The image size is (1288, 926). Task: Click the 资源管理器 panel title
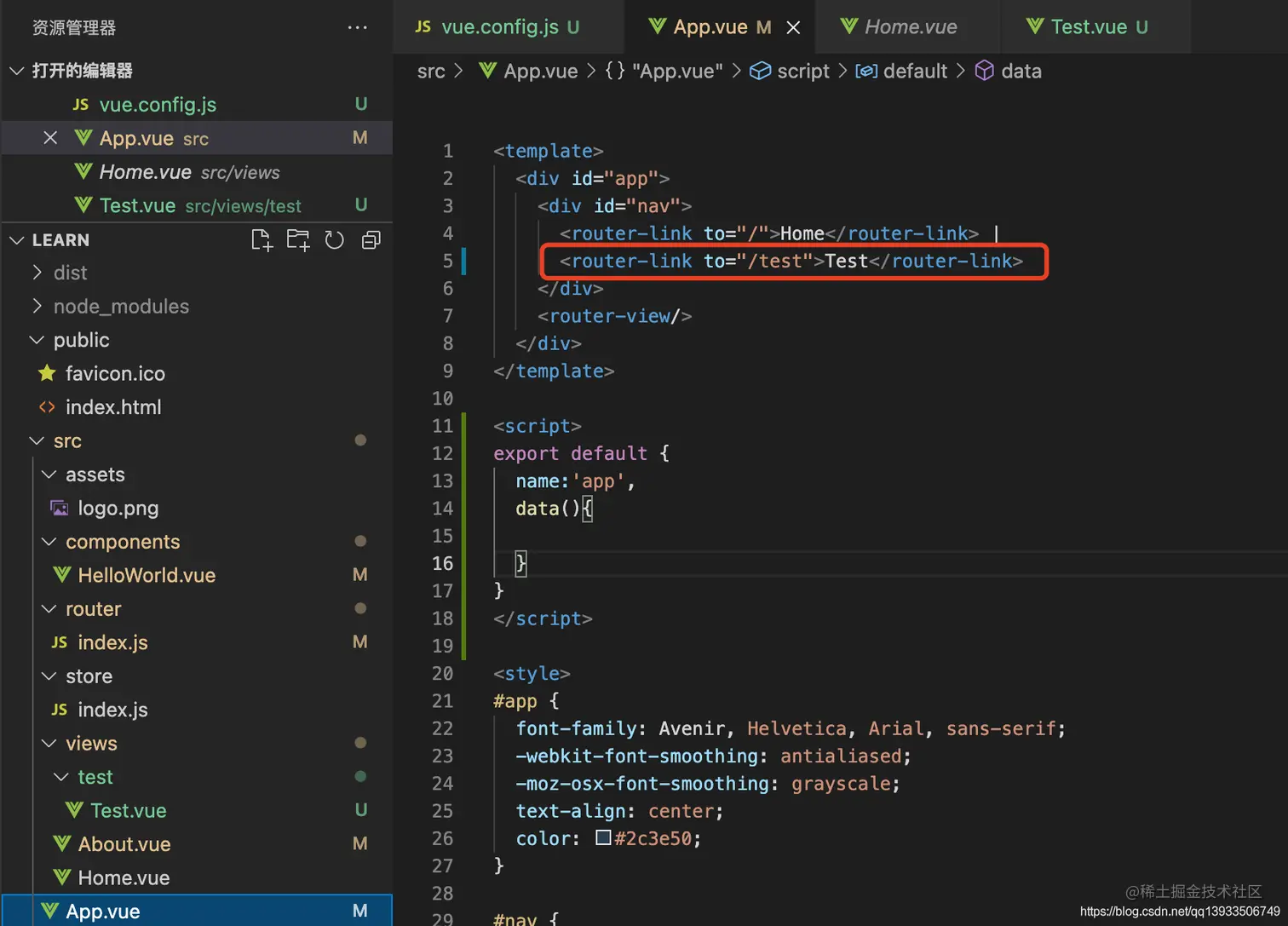[73, 28]
